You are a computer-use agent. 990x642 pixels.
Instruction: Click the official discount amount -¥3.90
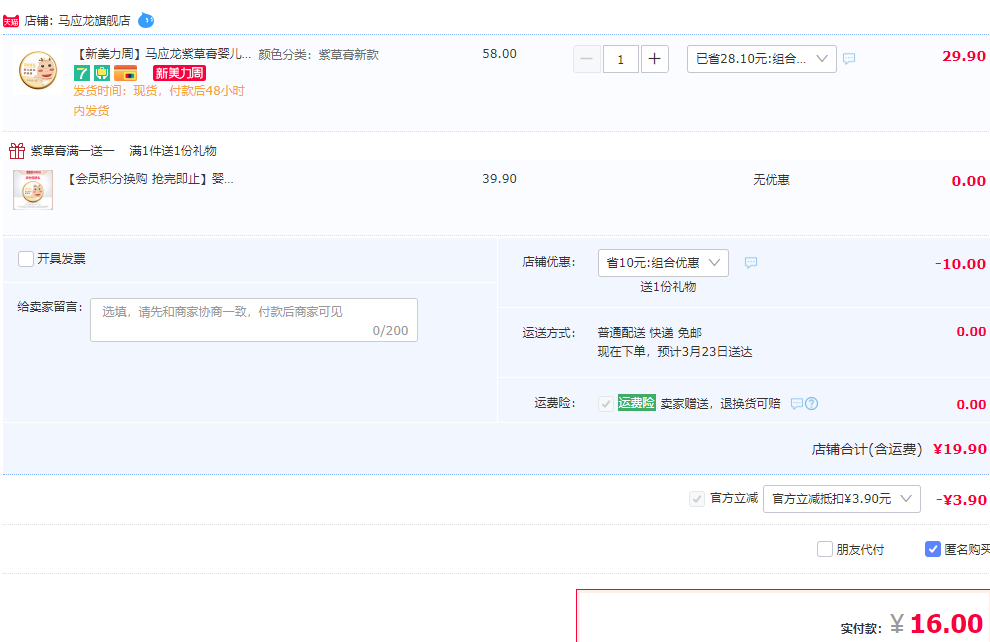[961, 500]
